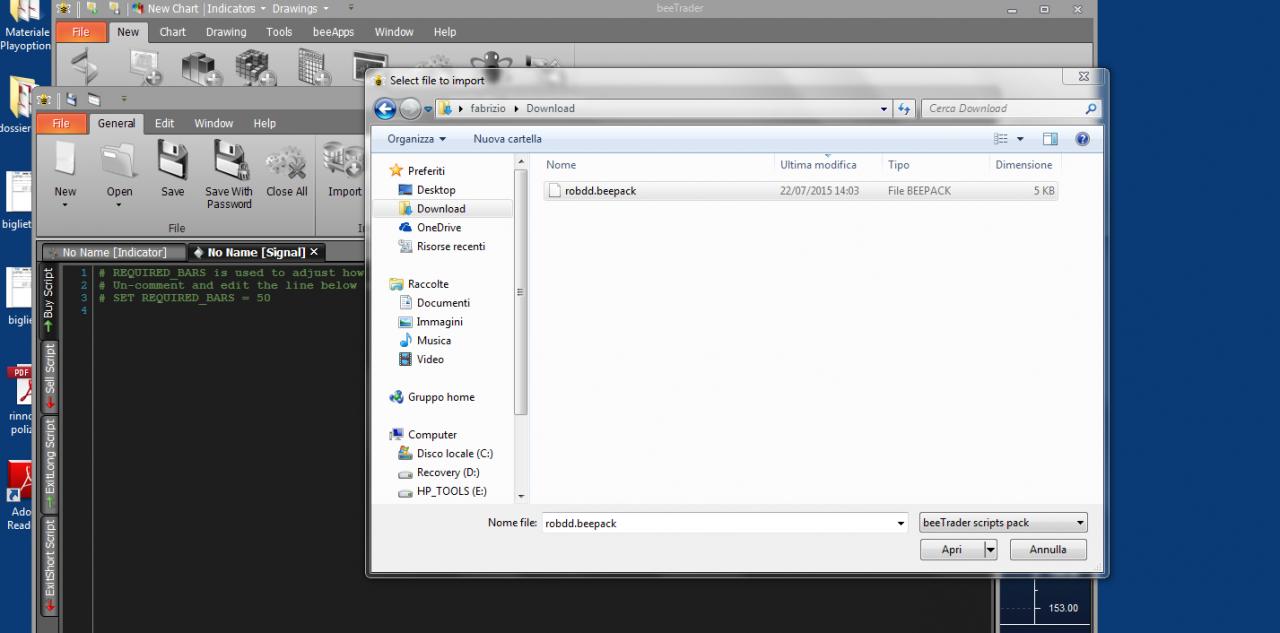1280x633 pixels.
Task: Expand the Organizza dropdown menu
Action: click(x=417, y=139)
